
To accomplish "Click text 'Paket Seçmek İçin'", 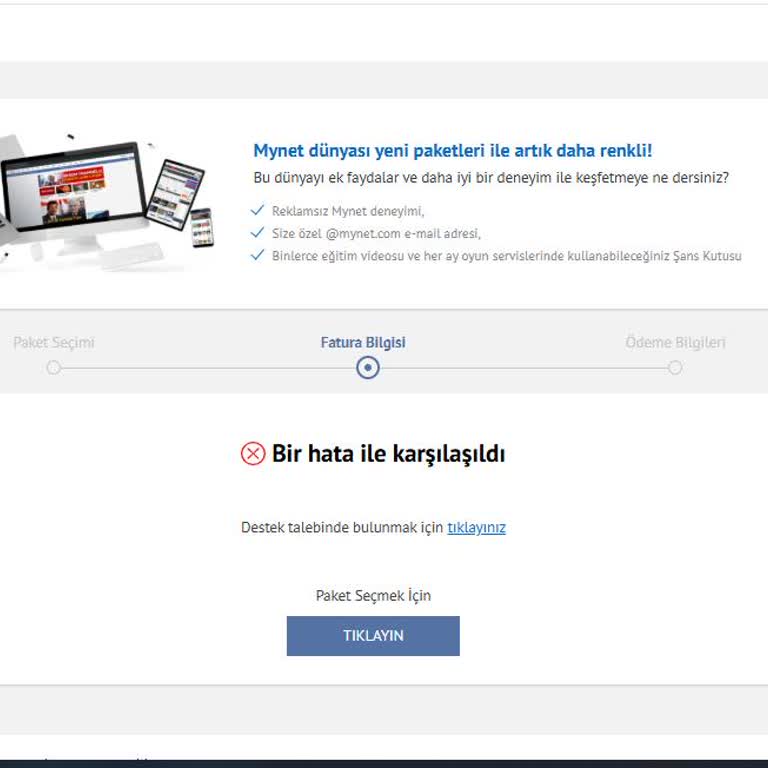I will click(x=373, y=596).
